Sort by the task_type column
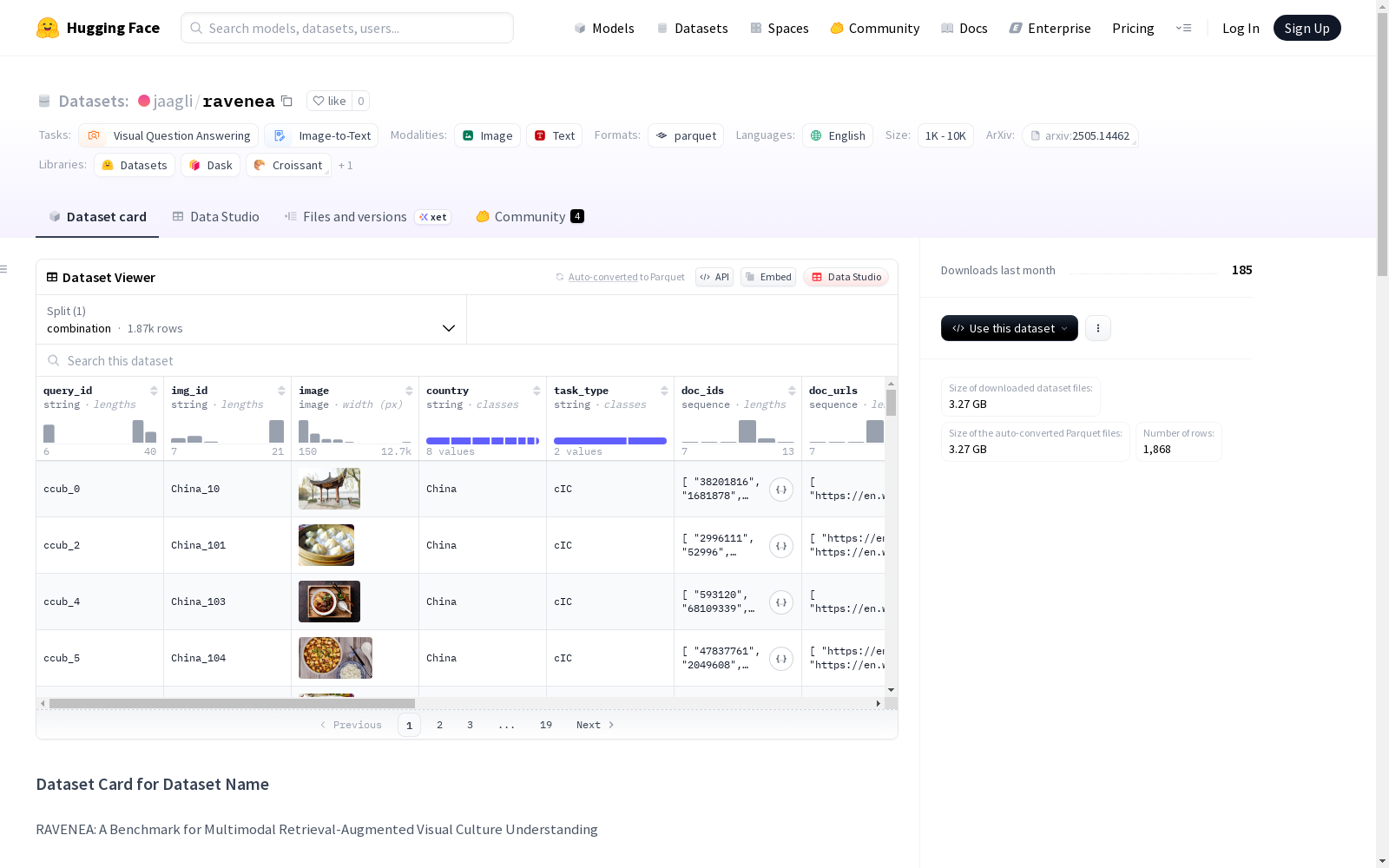This screenshot has width=1389, height=868. click(x=664, y=391)
